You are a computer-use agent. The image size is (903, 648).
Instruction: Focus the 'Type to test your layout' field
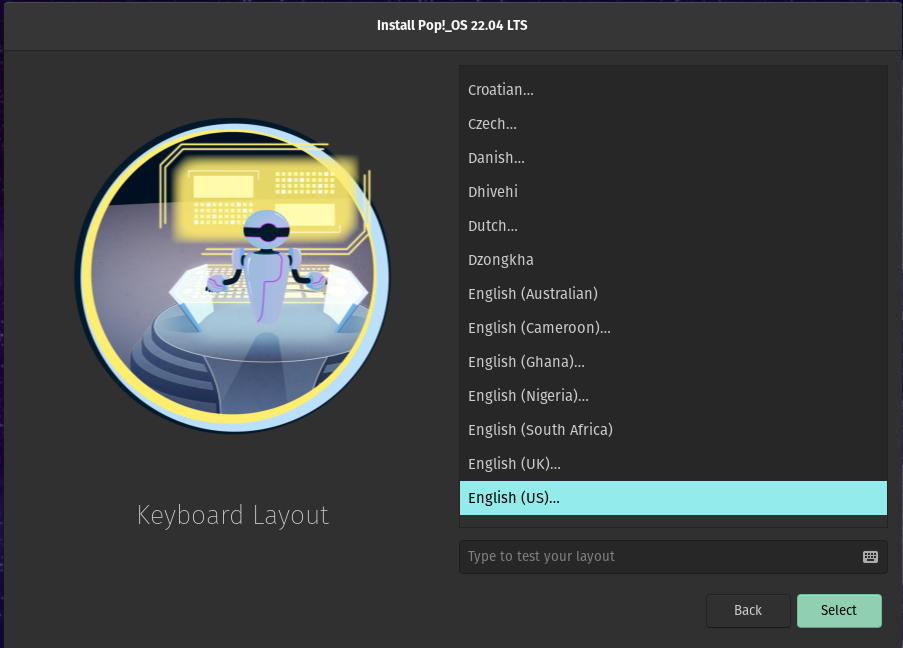(x=673, y=556)
